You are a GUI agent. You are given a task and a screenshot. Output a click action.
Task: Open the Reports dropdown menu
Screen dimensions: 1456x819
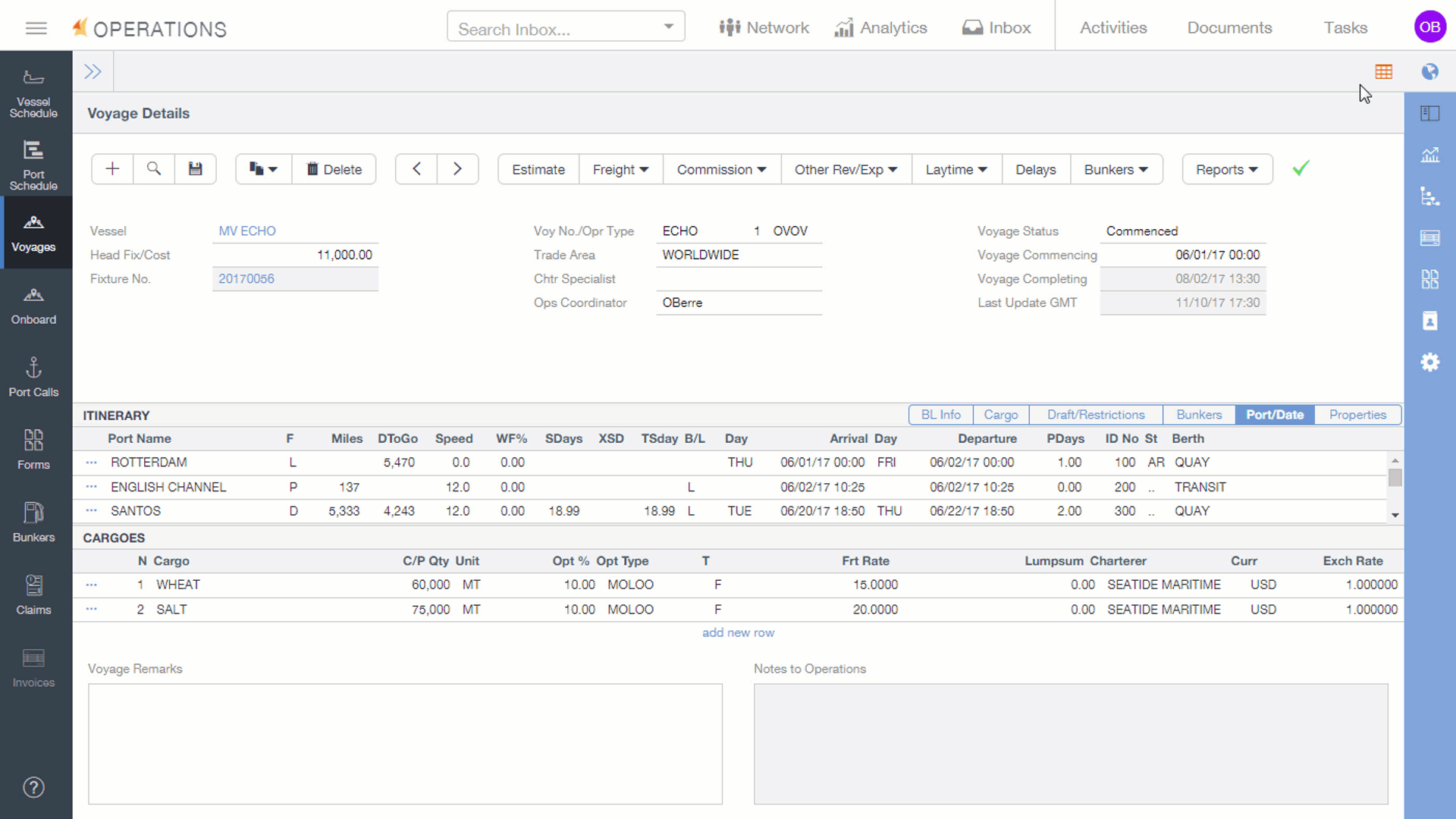tap(1226, 169)
